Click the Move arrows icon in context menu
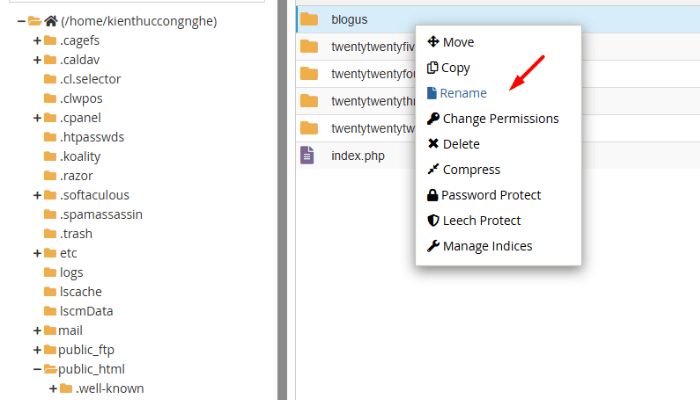700x400 pixels. tap(433, 42)
